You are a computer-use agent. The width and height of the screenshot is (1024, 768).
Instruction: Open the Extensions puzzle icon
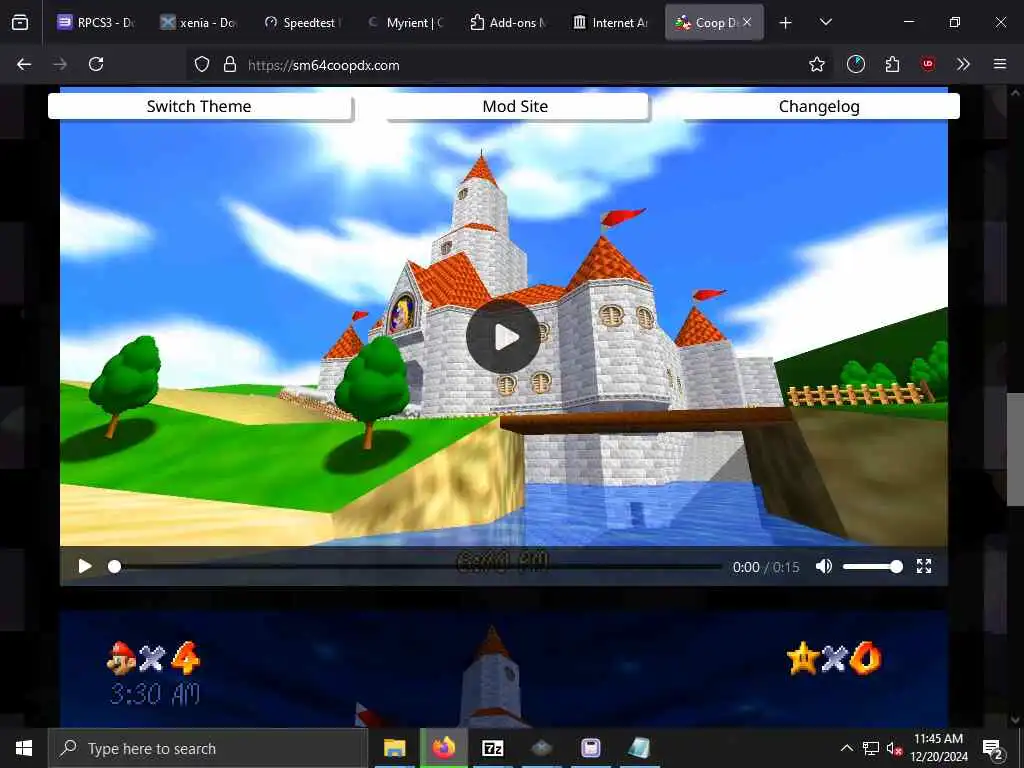(892, 64)
